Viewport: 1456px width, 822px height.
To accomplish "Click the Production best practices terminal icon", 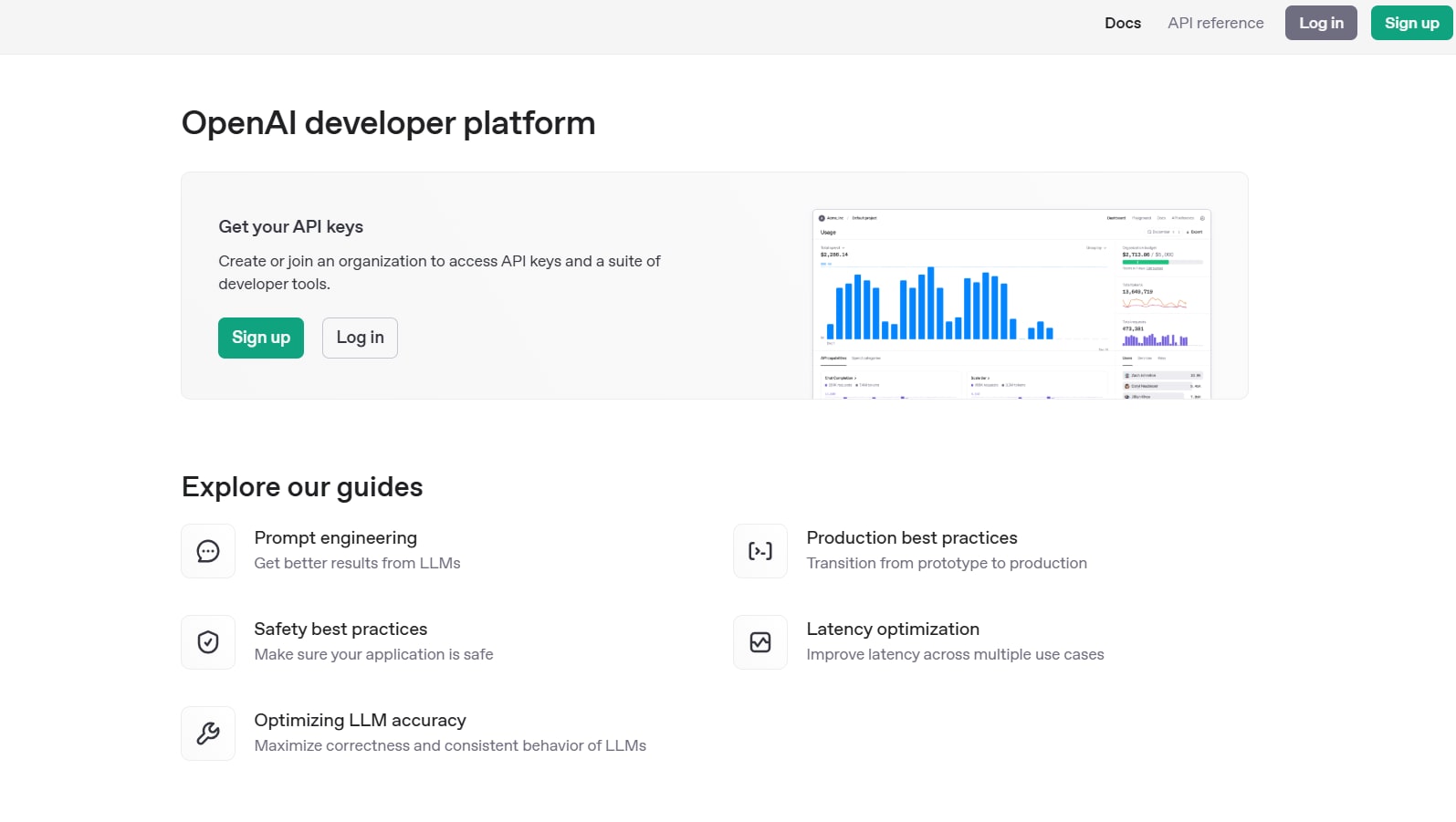I will click(760, 551).
